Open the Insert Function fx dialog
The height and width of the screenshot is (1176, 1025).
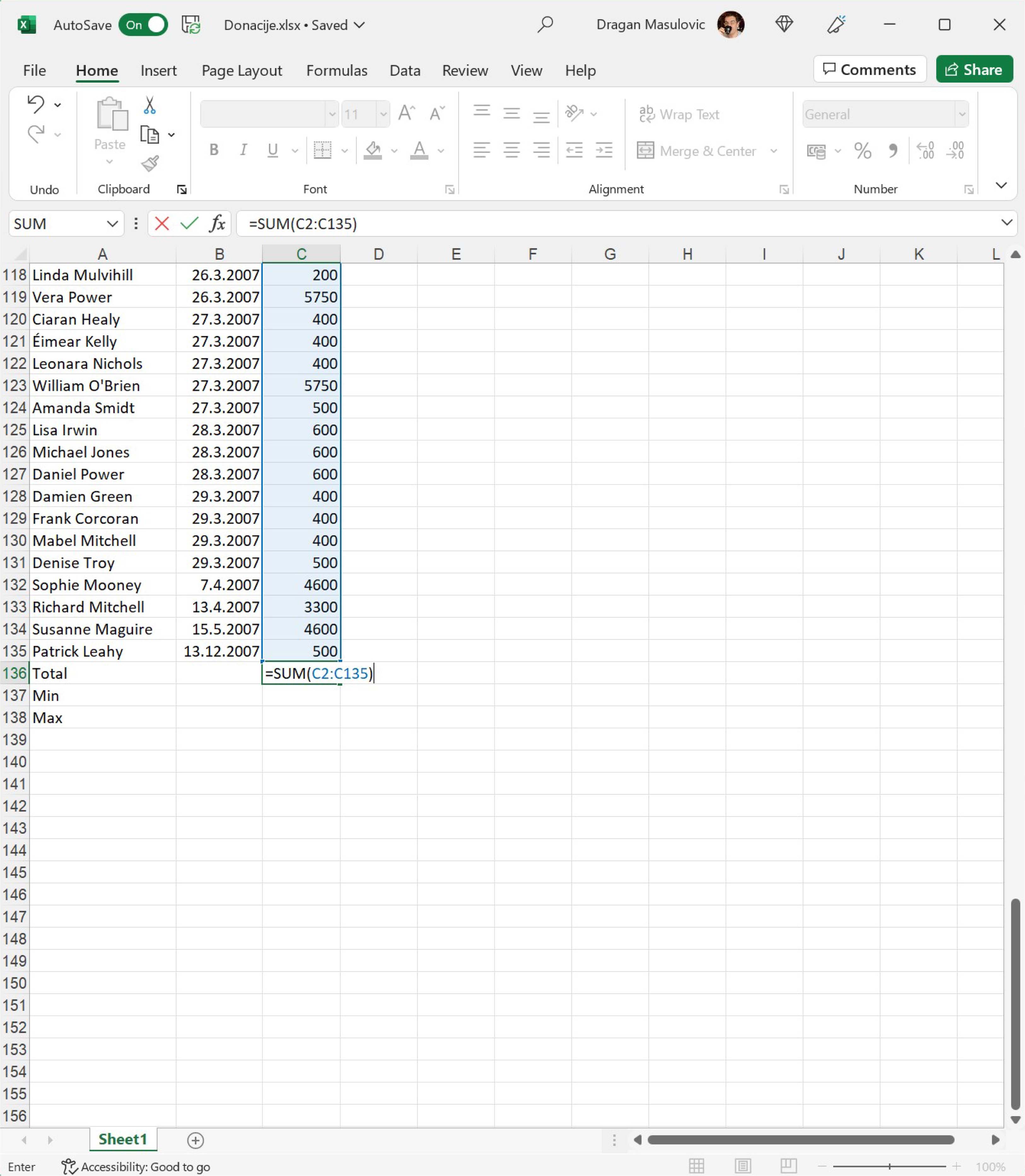pyautogui.click(x=217, y=223)
